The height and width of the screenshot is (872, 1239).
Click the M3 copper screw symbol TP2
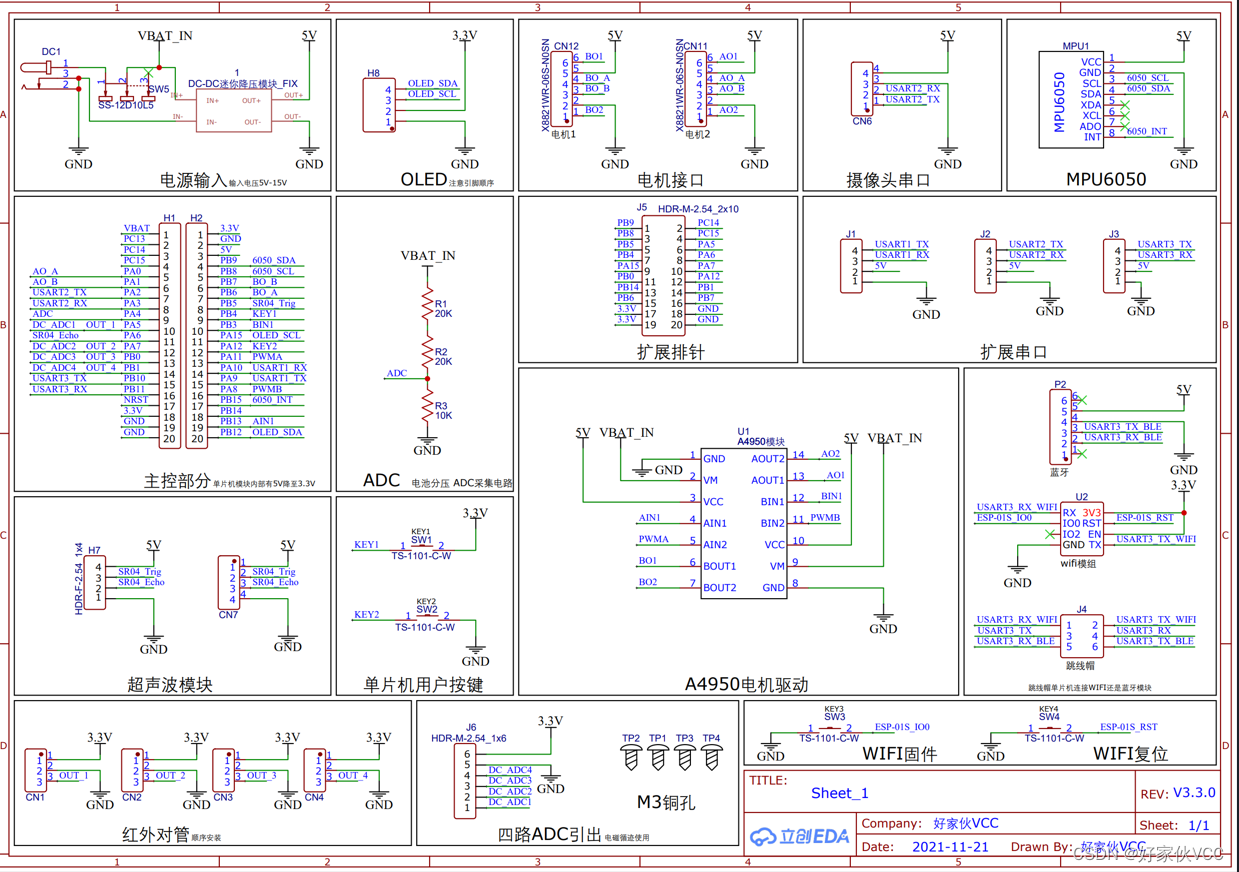pos(631,755)
